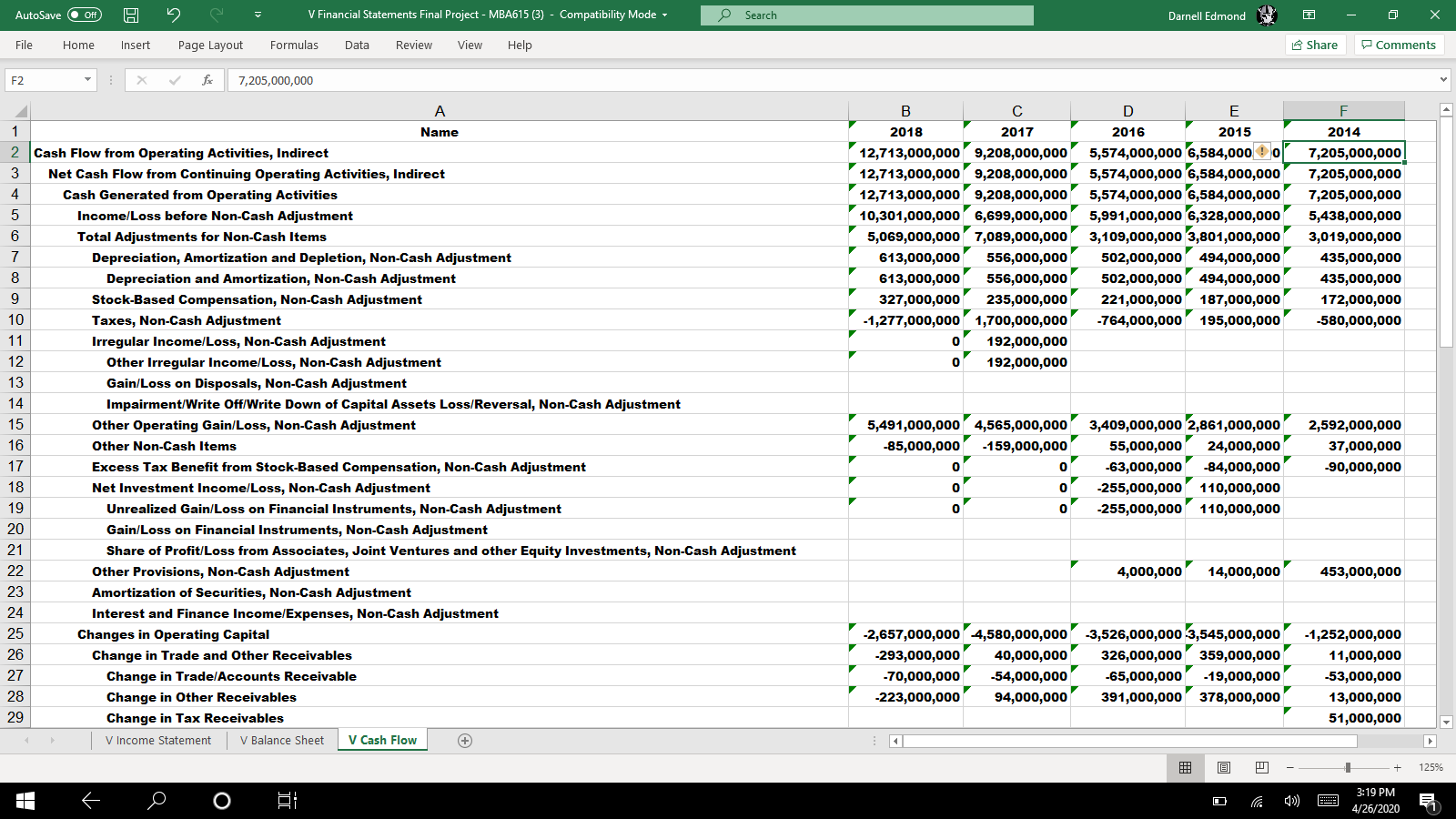Click the formula bar showing 7,205,000,000
Screen dimensions: 1456x819
point(831,80)
